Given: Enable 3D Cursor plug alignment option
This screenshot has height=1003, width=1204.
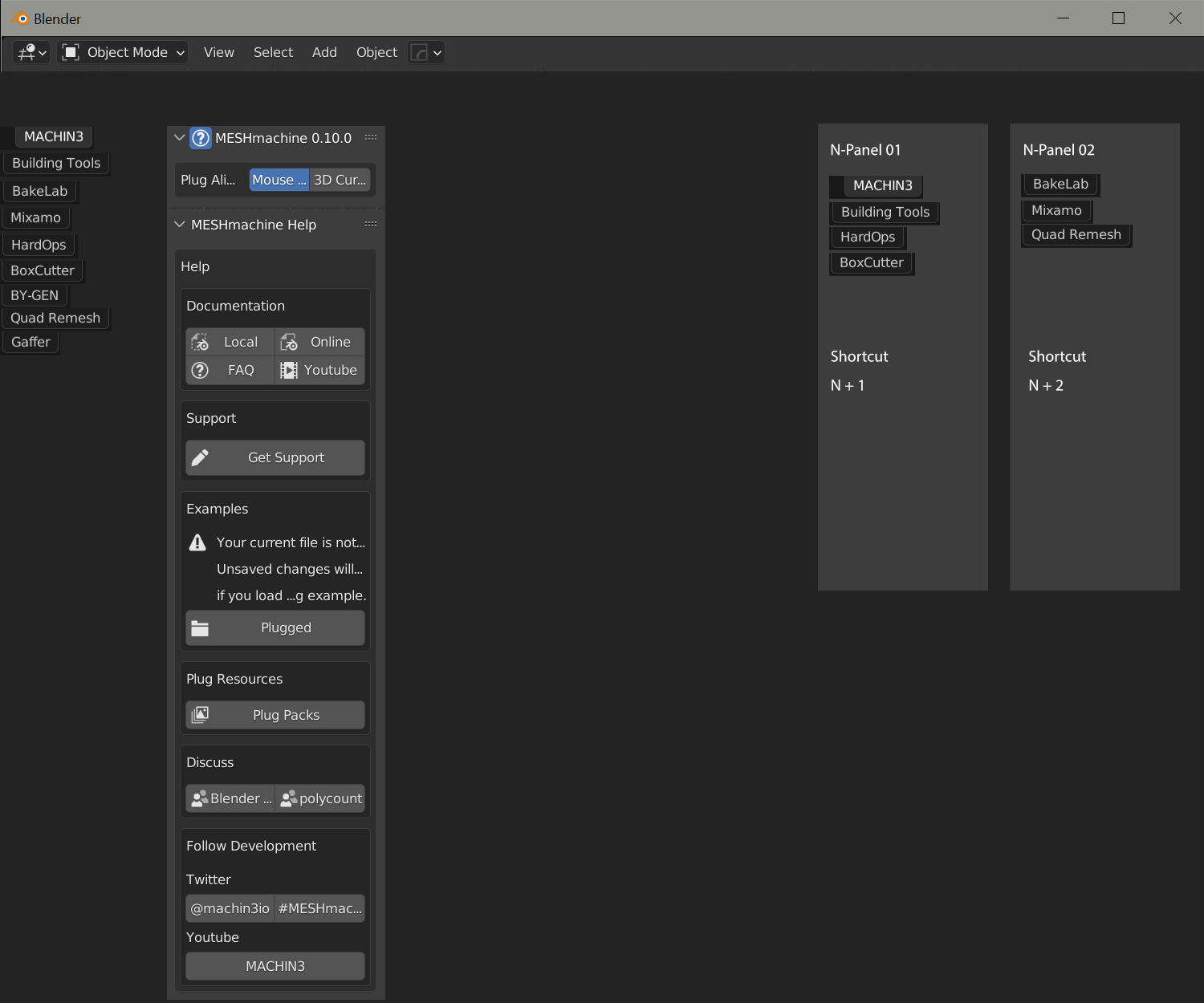Looking at the screenshot, I should (x=340, y=180).
